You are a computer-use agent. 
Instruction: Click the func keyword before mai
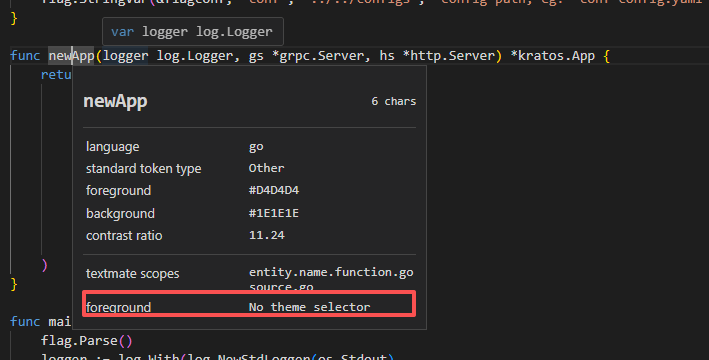[x=25, y=322]
